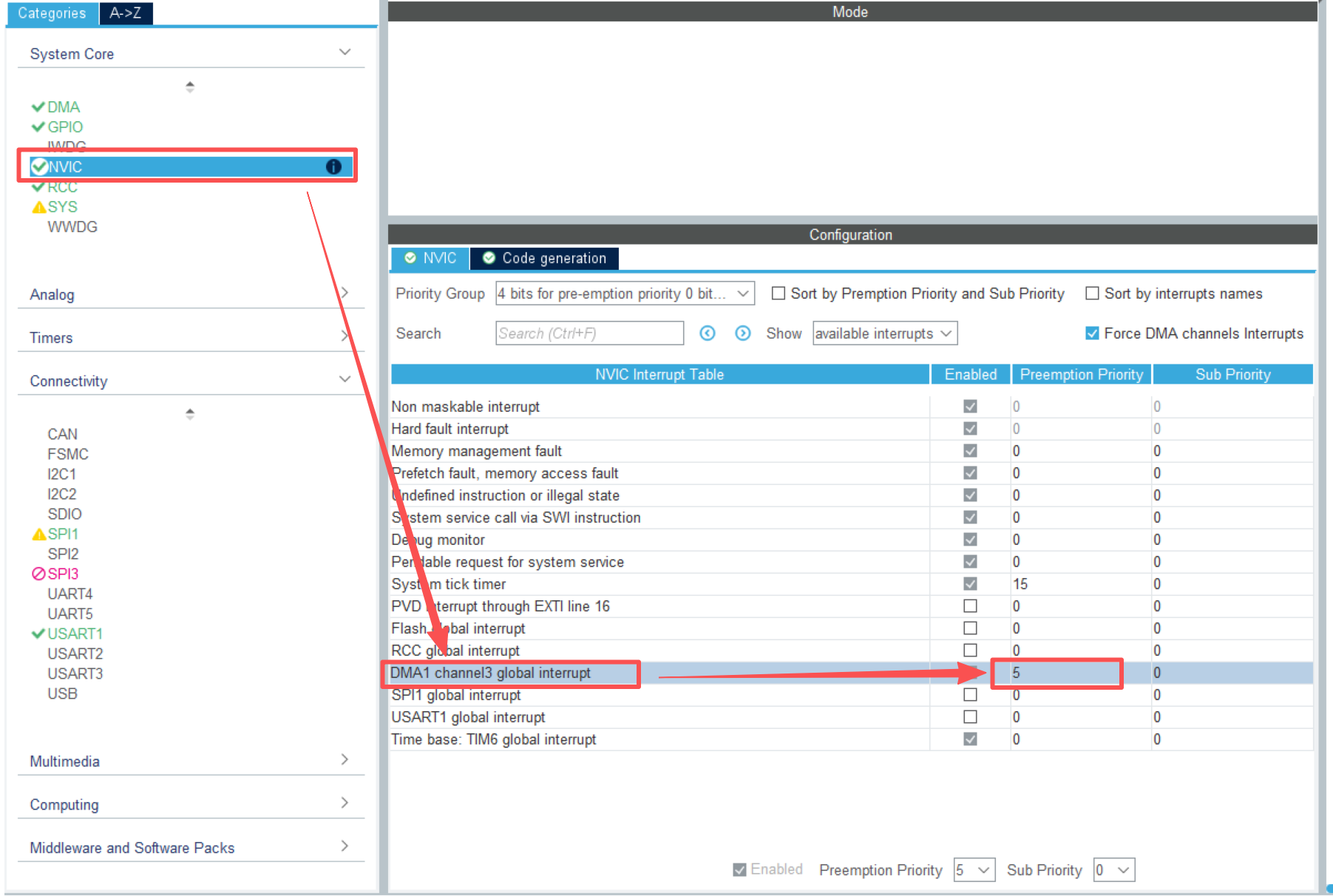Open the Priority Group dropdown
This screenshot has height=896, width=1333.
[x=625, y=293]
